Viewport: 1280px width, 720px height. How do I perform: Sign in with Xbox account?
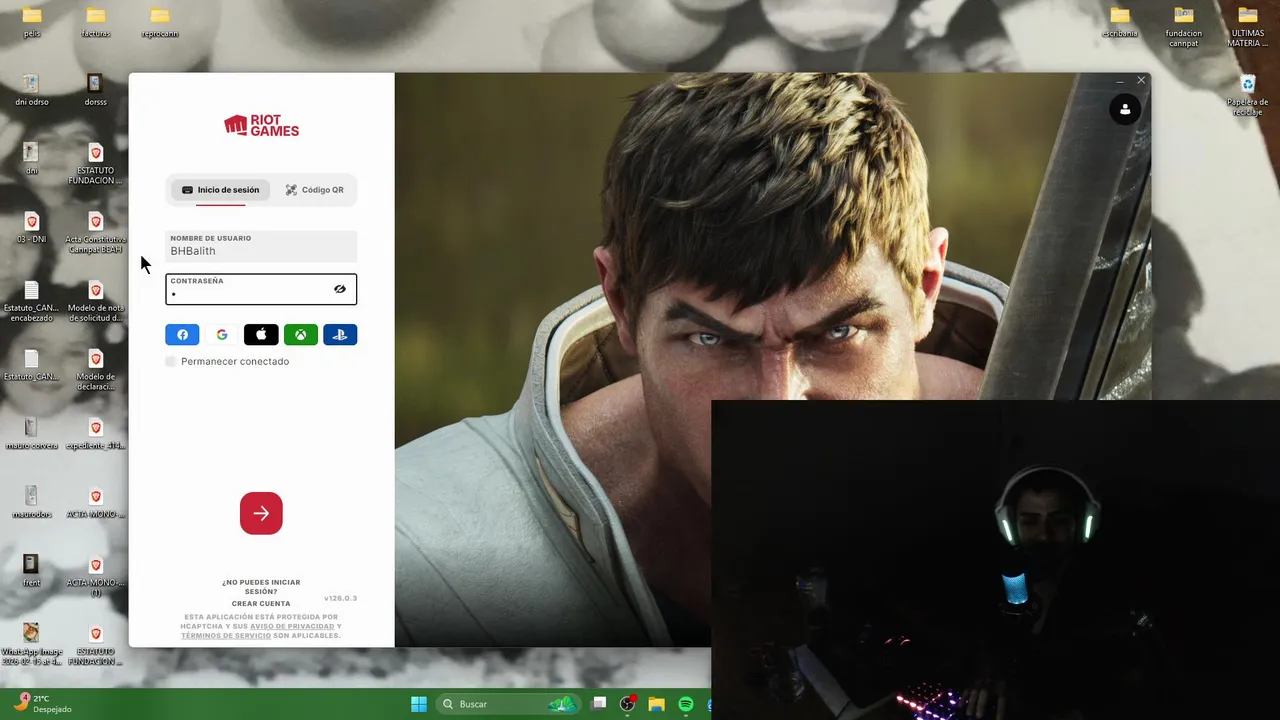pos(300,335)
